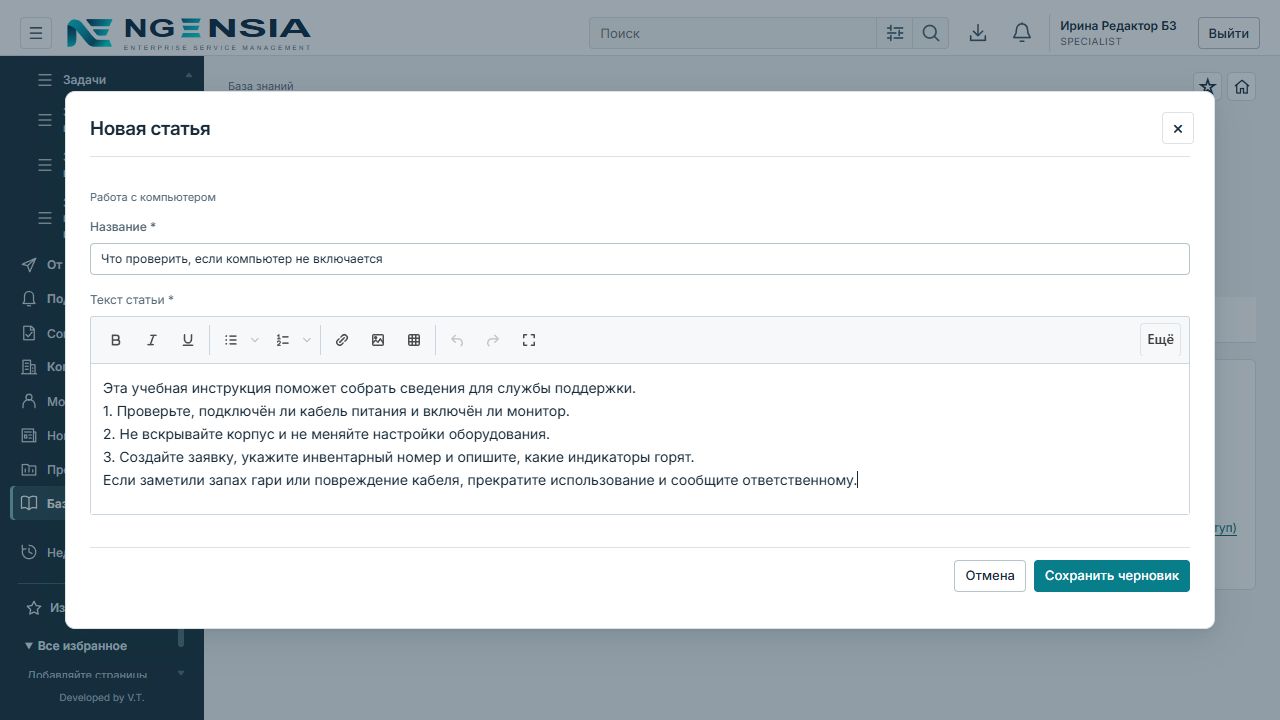The height and width of the screenshot is (720, 1280).
Task: Insert a numbered list
Action: pos(283,340)
